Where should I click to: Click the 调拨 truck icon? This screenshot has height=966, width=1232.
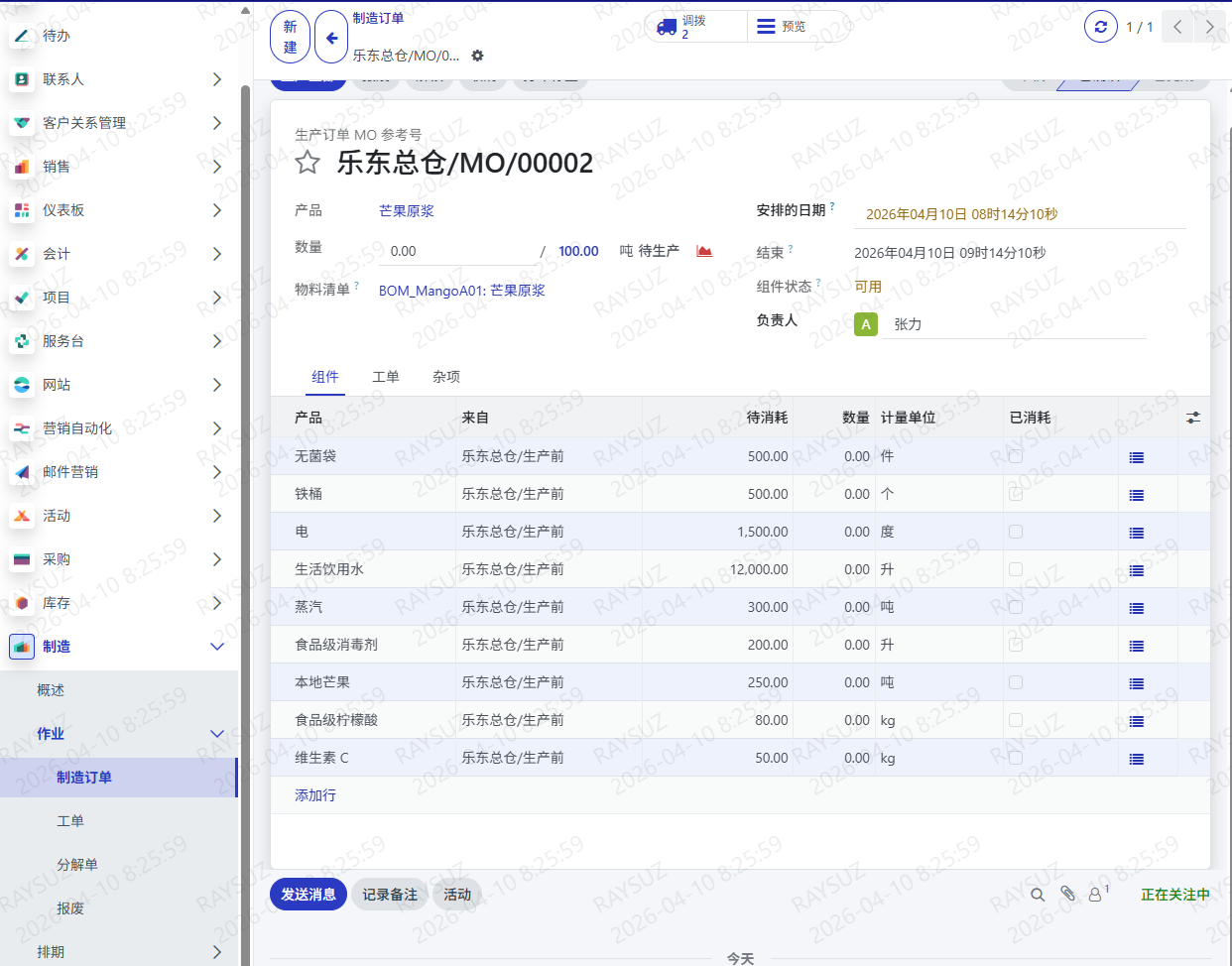pyautogui.click(x=667, y=27)
